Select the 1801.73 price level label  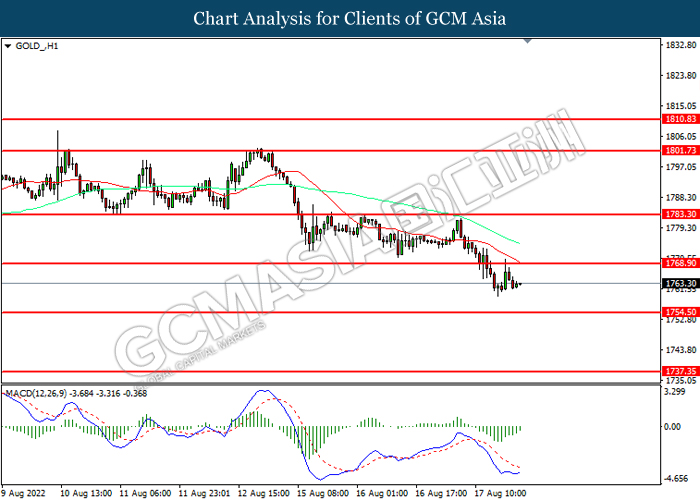(x=680, y=150)
